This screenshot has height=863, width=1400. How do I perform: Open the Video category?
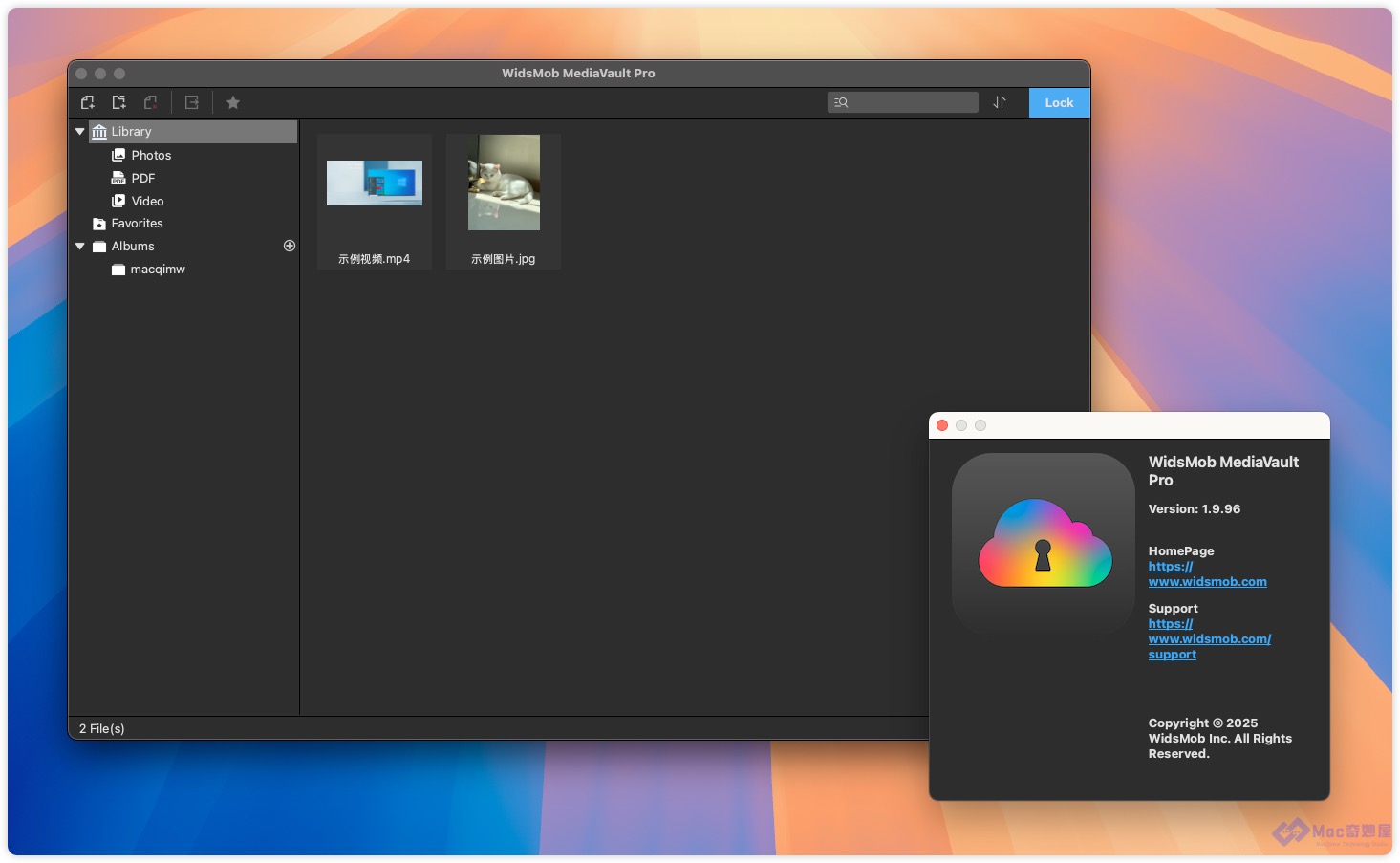[147, 201]
